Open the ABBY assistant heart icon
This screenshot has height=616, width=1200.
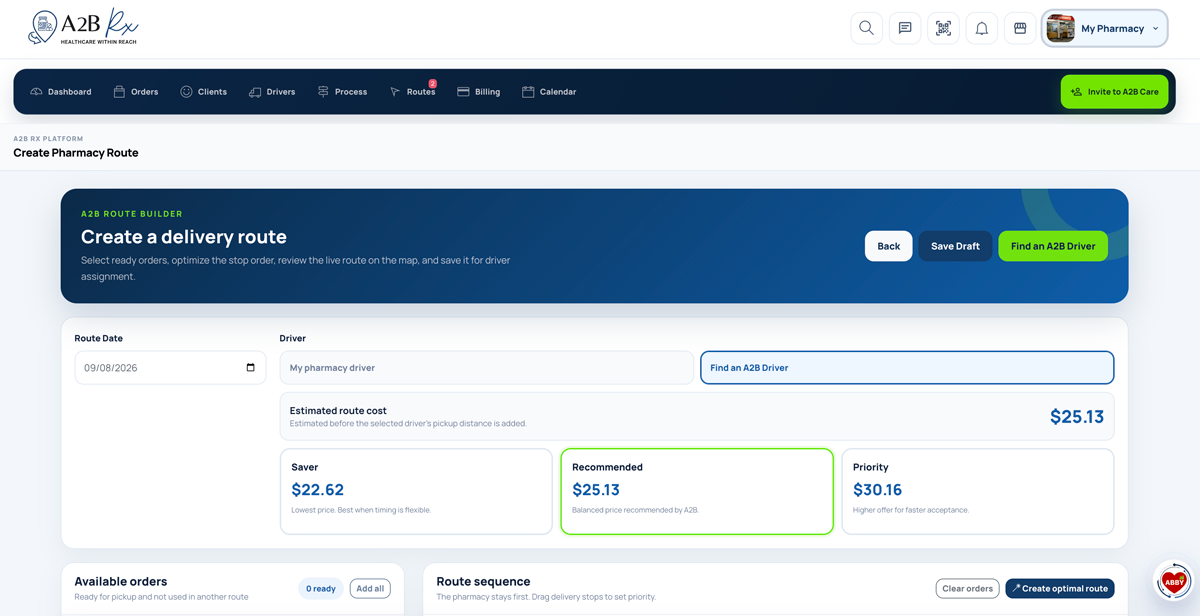1174,581
